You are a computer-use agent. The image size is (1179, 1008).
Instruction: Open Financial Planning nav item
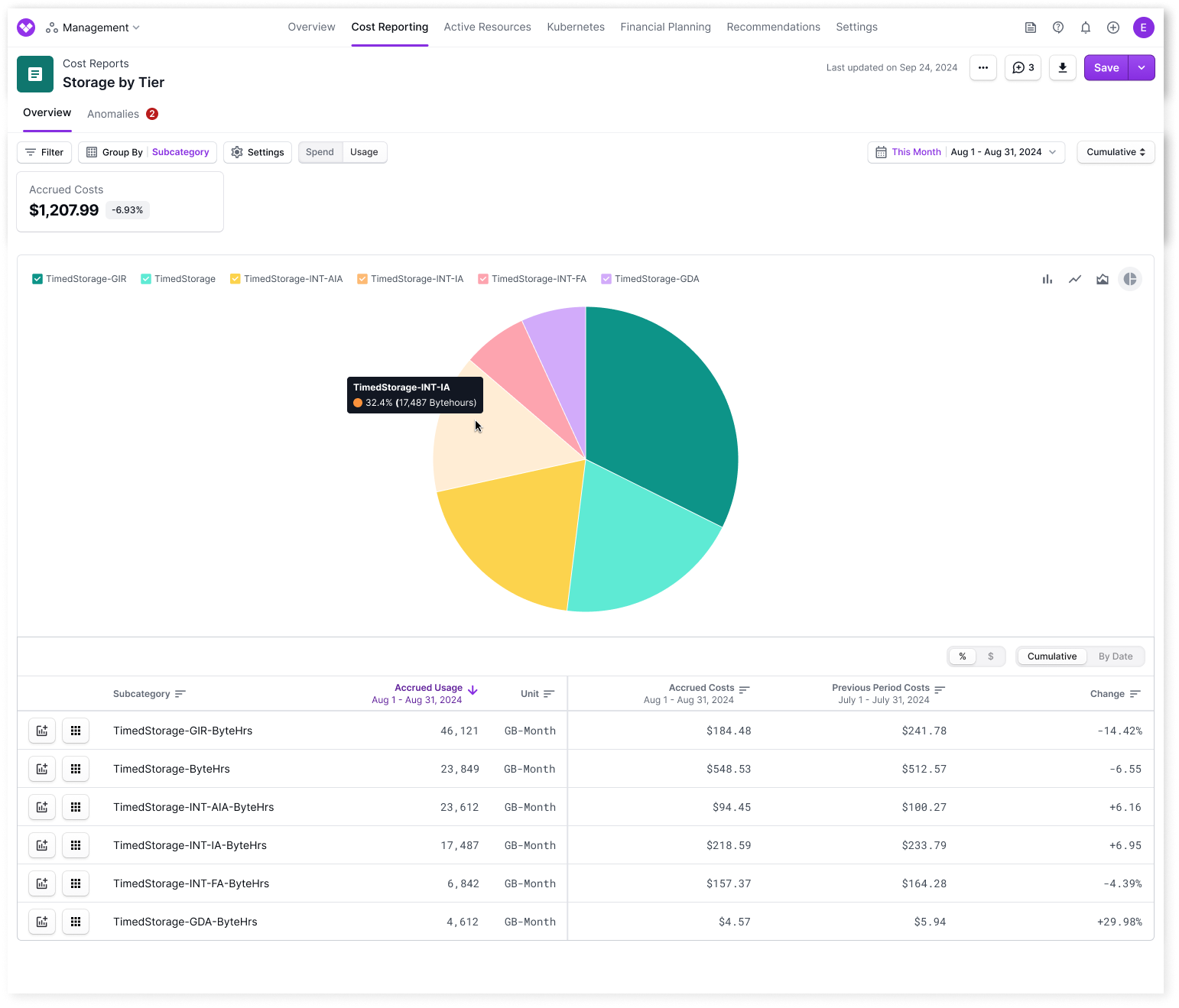(x=665, y=28)
